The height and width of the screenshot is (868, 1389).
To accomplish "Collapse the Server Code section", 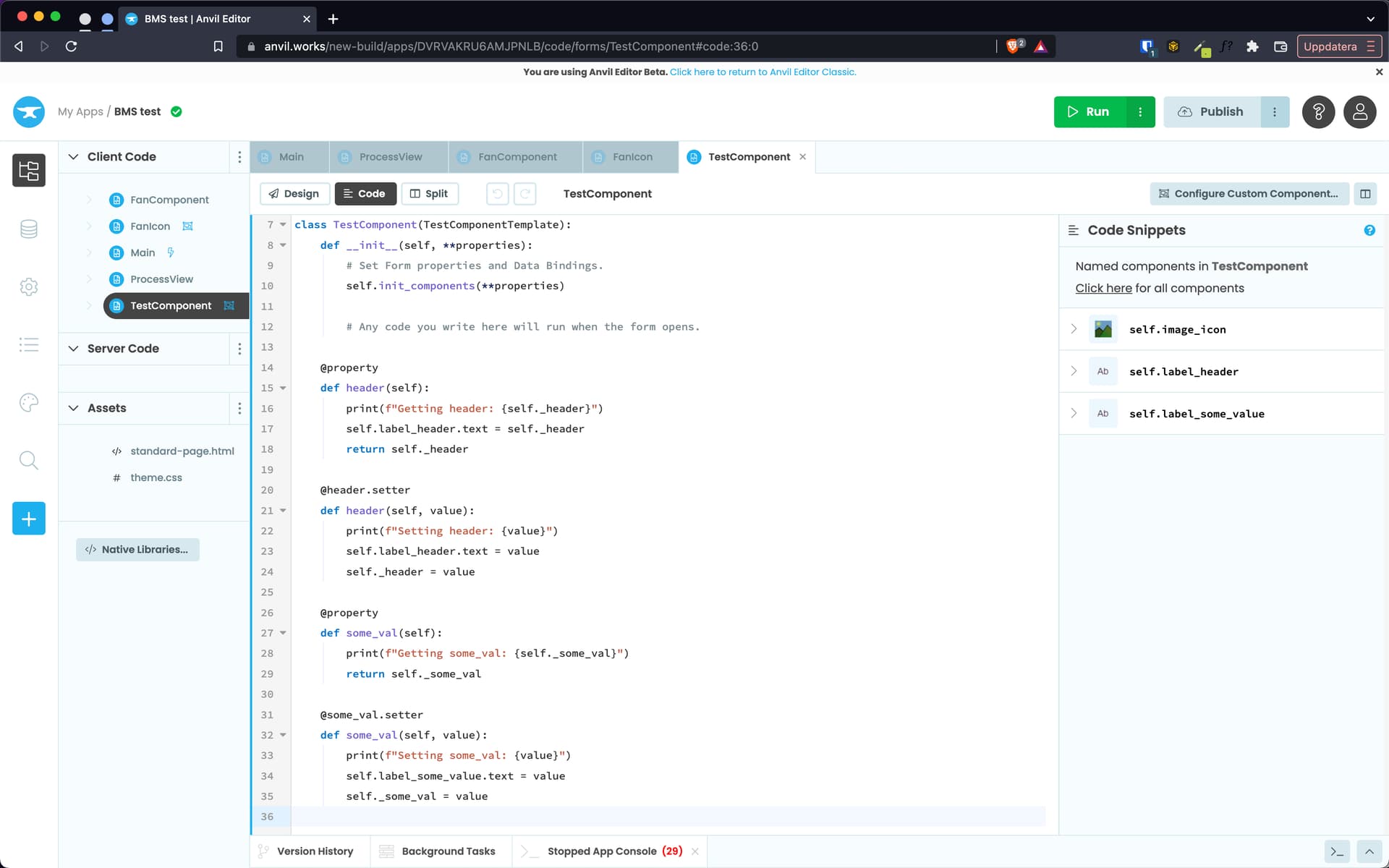I will pyautogui.click(x=73, y=348).
